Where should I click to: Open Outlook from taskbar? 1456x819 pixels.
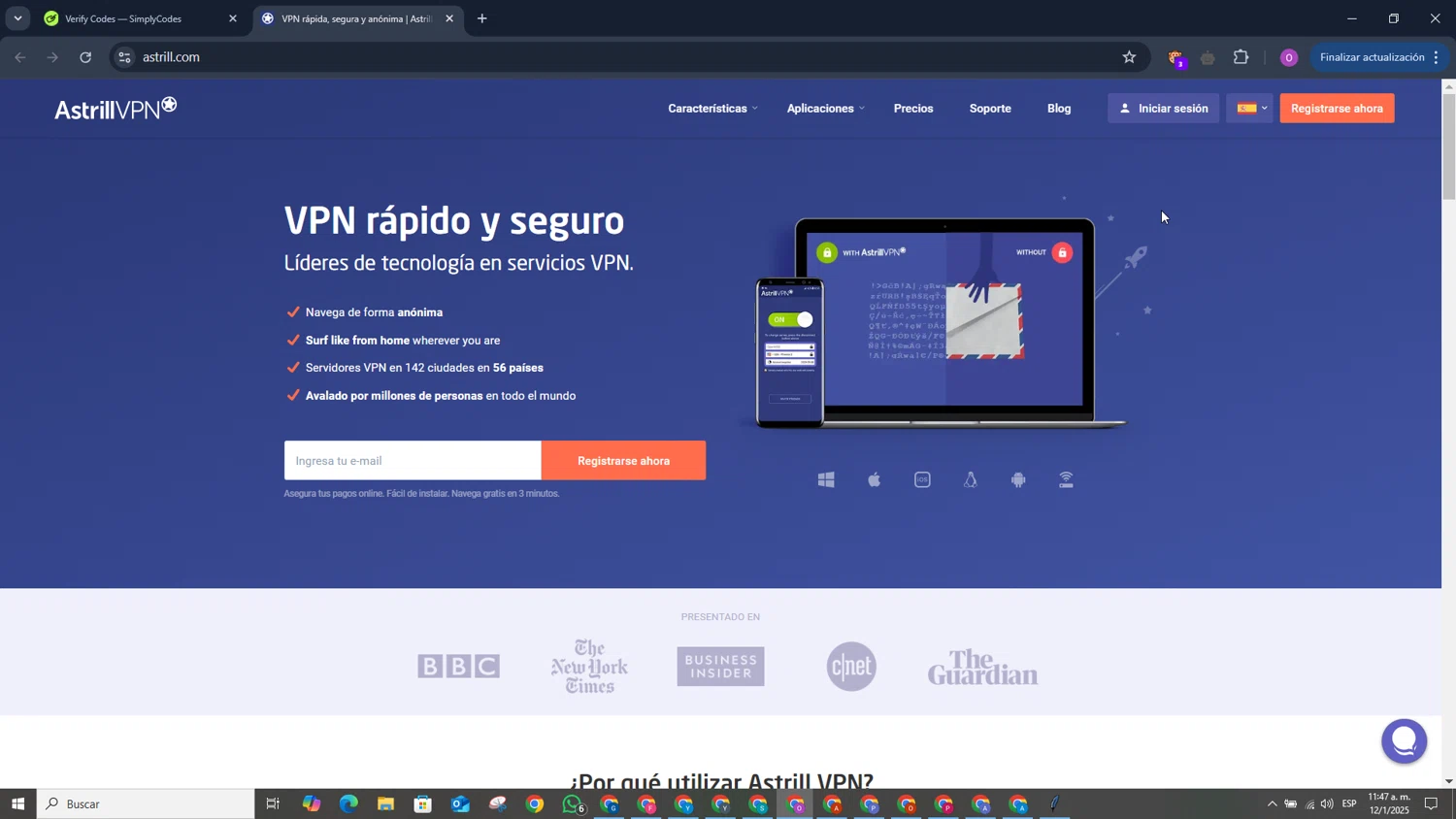coord(460,803)
